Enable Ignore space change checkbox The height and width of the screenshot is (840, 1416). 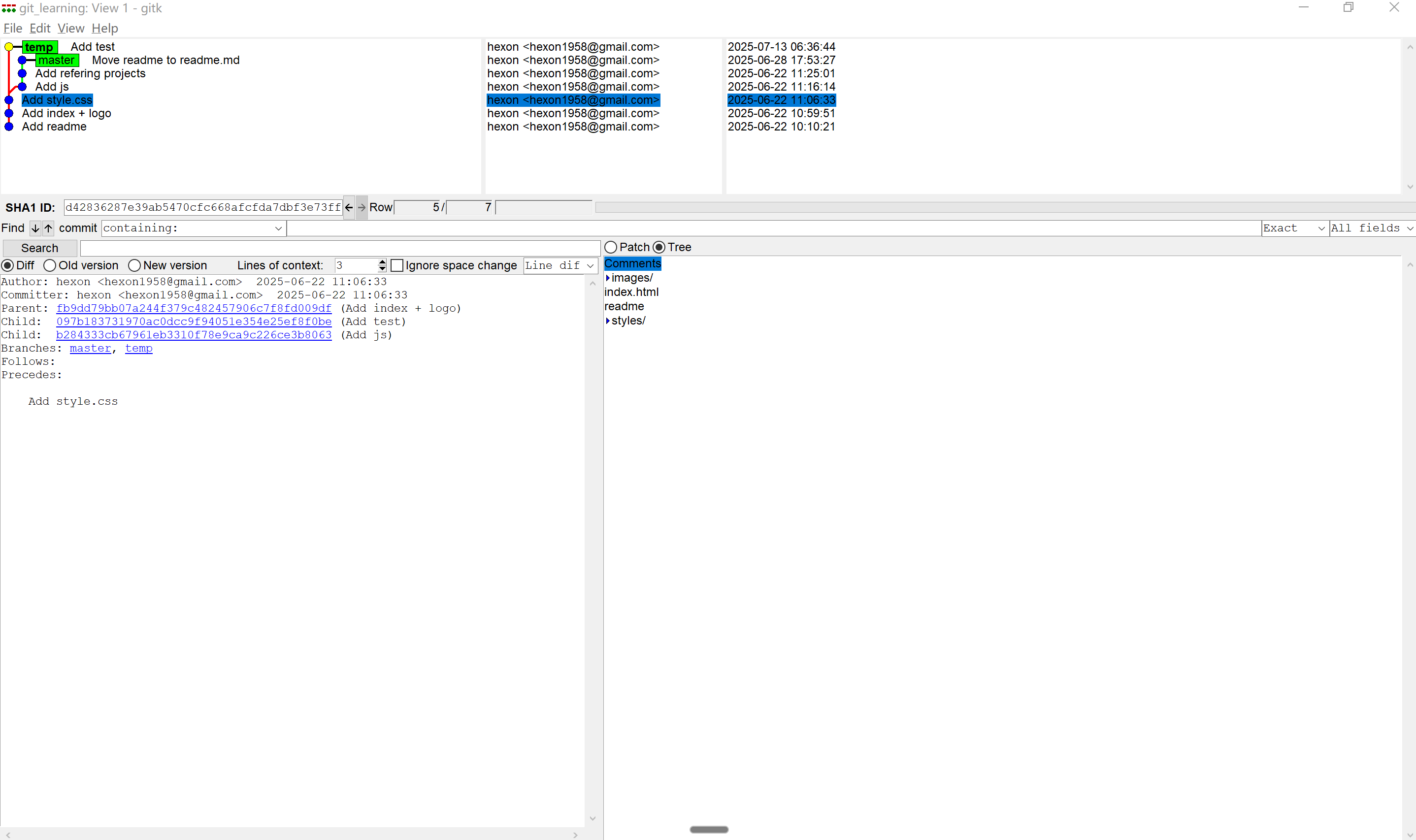tap(397, 265)
